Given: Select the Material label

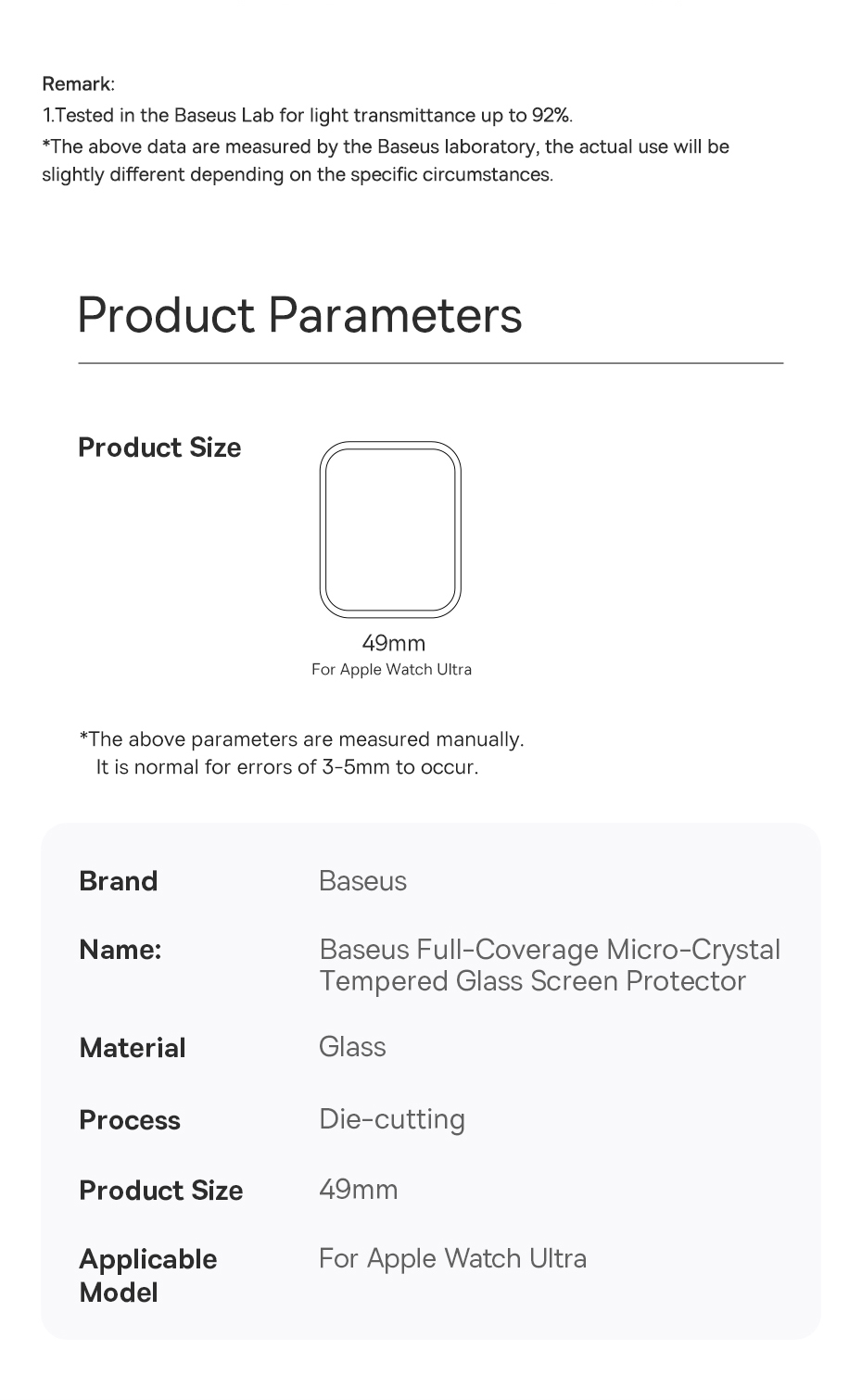Looking at the screenshot, I should [133, 1048].
